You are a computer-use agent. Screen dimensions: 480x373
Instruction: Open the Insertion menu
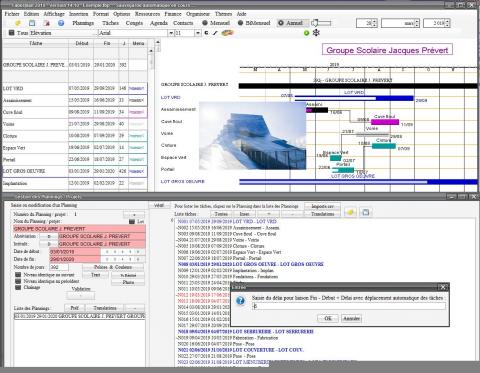tap(79, 14)
